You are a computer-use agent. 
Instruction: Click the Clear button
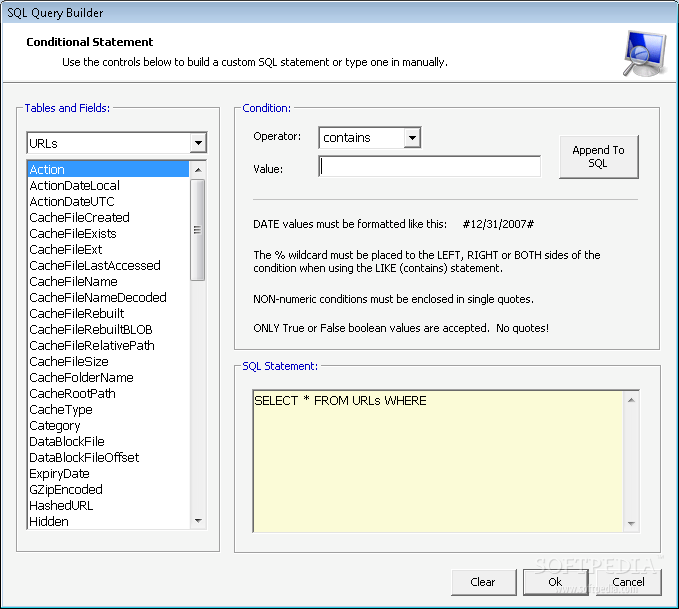click(483, 582)
